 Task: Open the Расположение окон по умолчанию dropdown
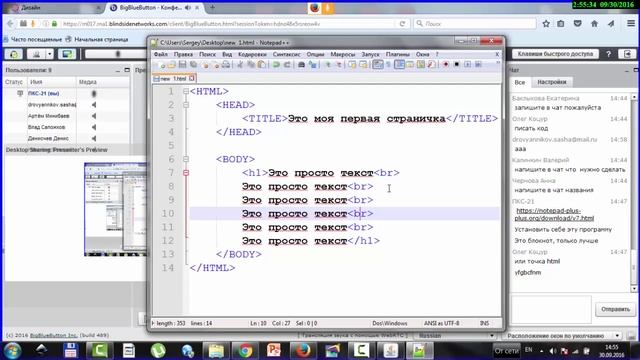pos(563,336)
